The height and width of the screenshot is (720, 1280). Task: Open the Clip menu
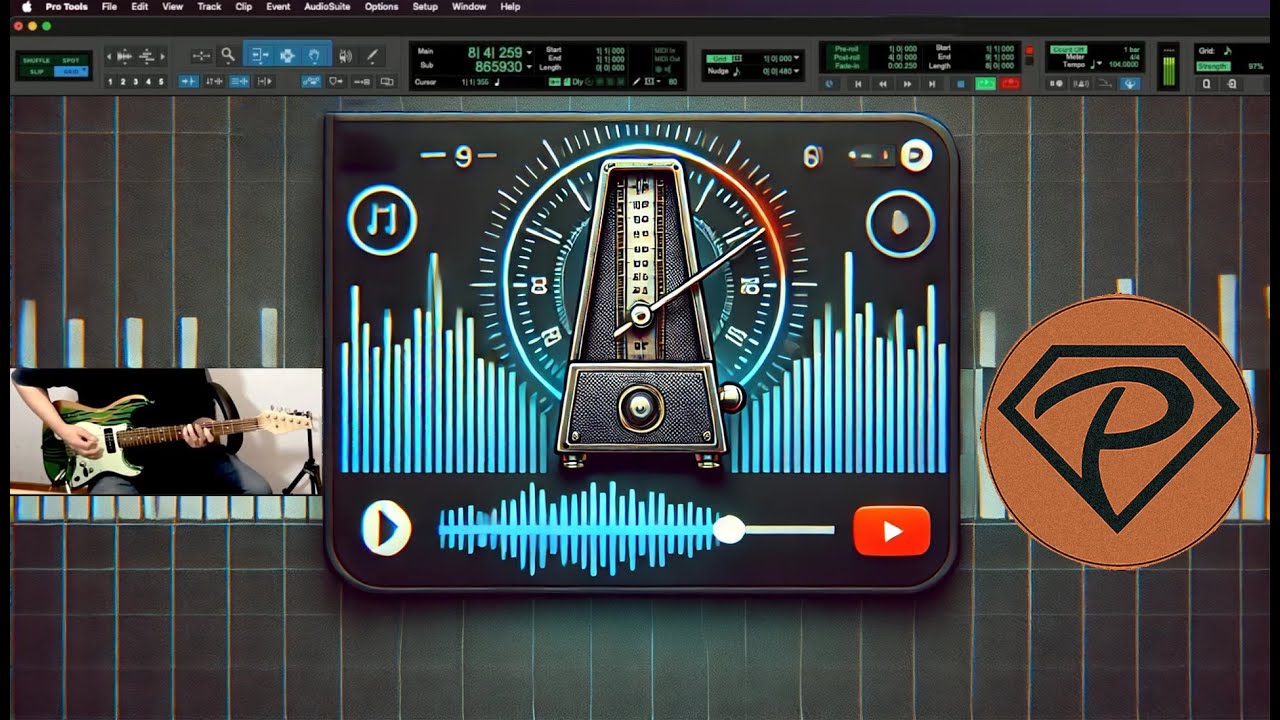(244, 6)
